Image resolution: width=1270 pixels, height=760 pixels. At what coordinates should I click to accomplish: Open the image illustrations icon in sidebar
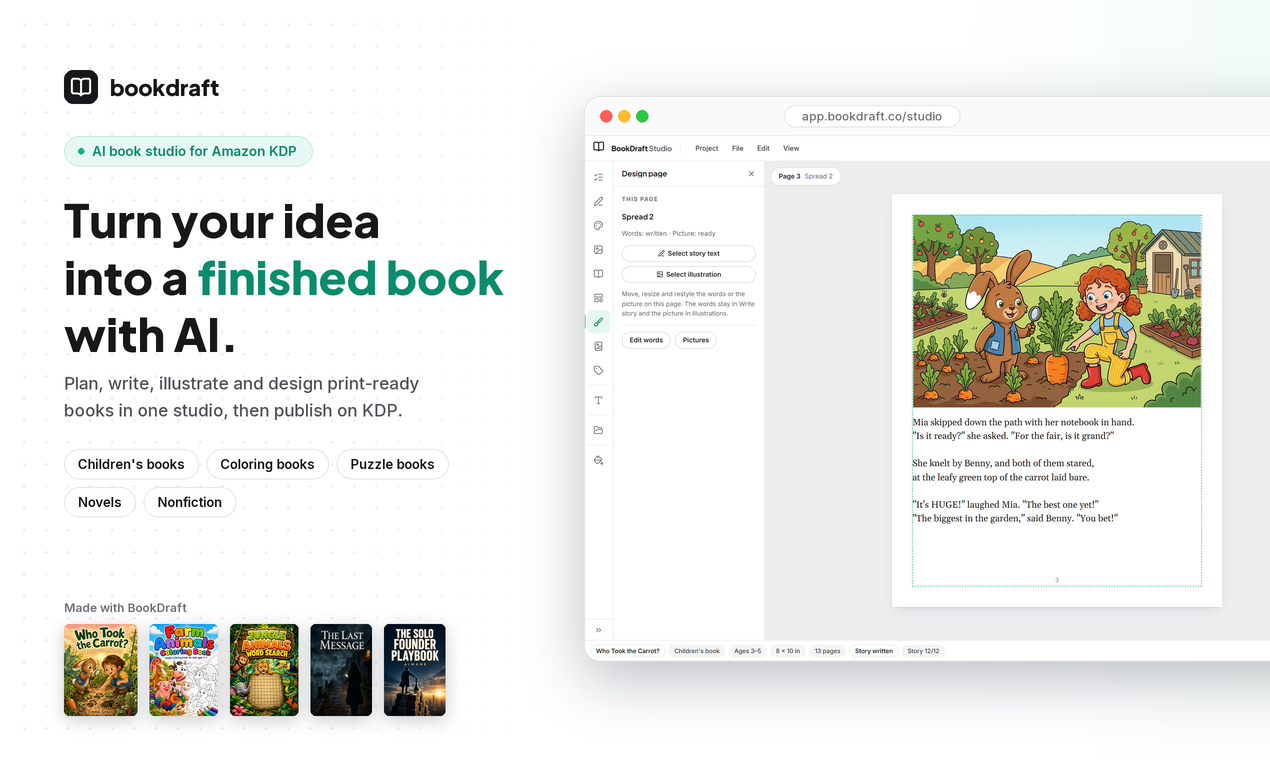[598, 249]
